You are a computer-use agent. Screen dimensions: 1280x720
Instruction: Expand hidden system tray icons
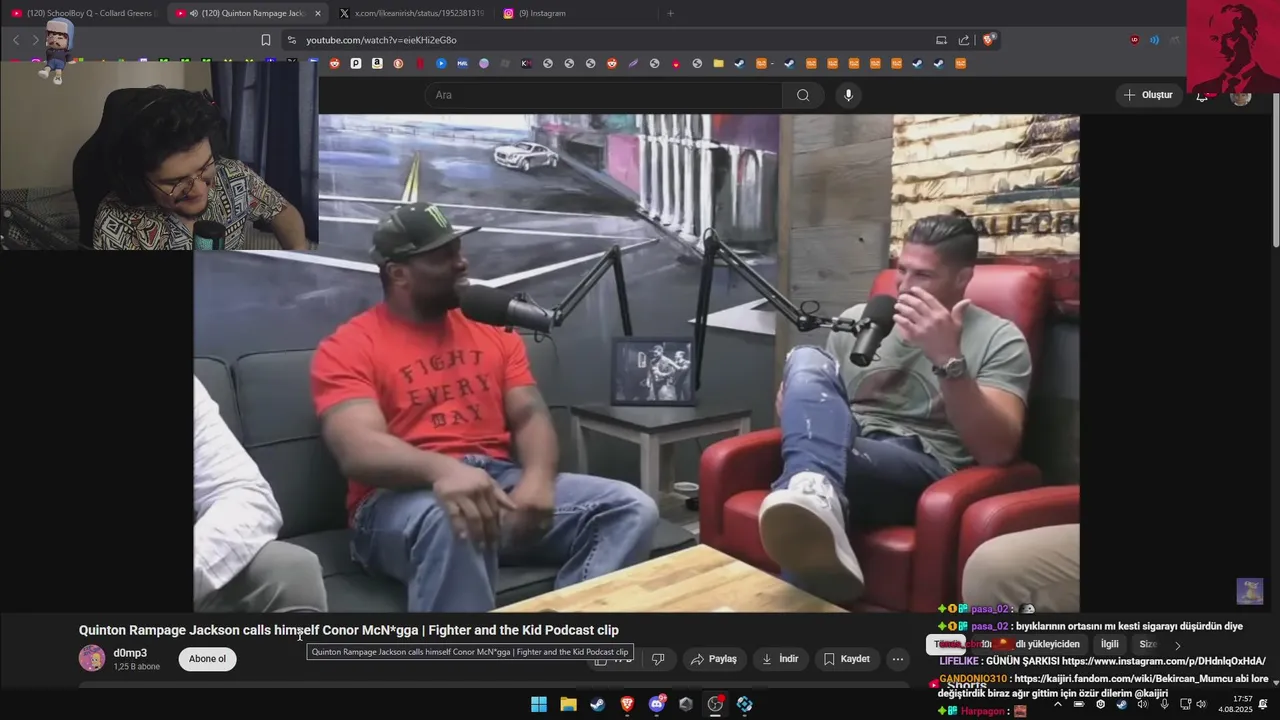1057,704
